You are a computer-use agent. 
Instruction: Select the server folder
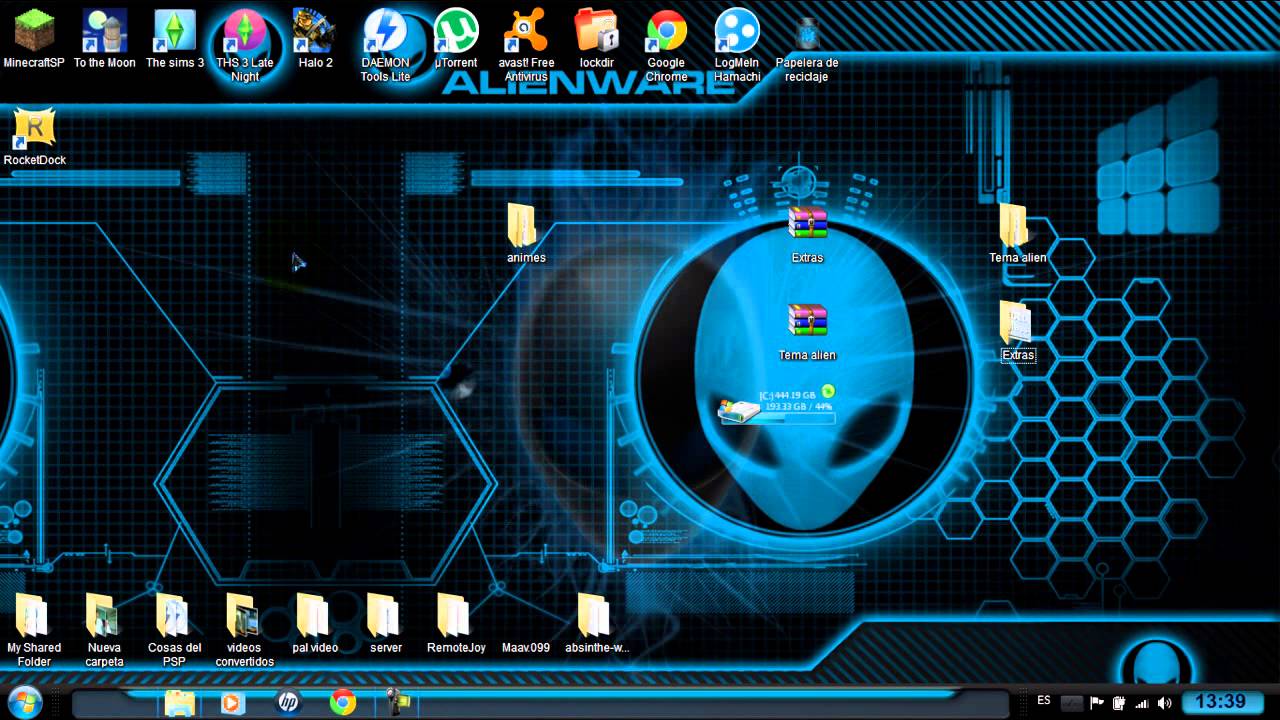coord(385,623)
